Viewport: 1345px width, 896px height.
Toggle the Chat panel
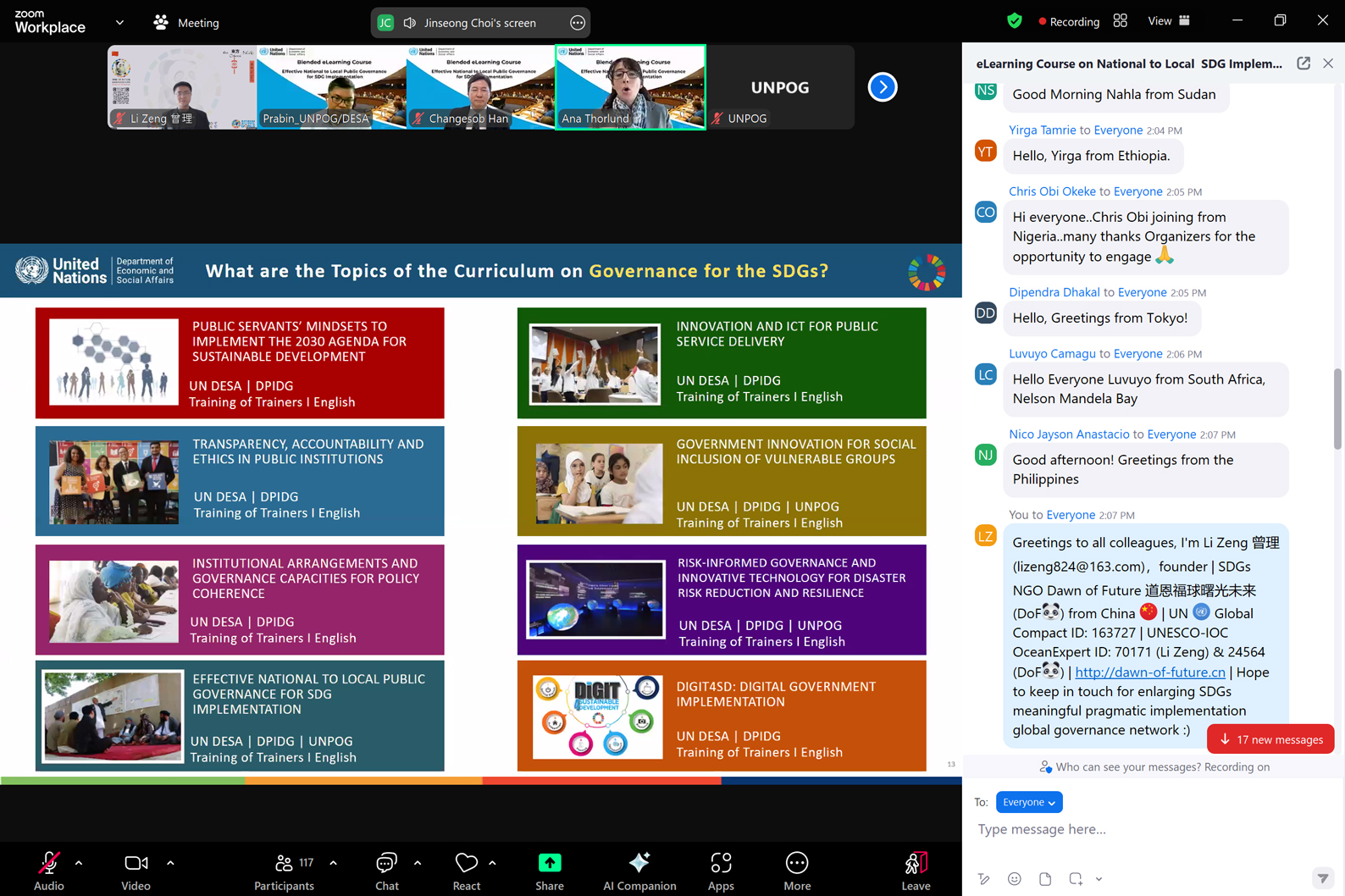click(386, 871)
